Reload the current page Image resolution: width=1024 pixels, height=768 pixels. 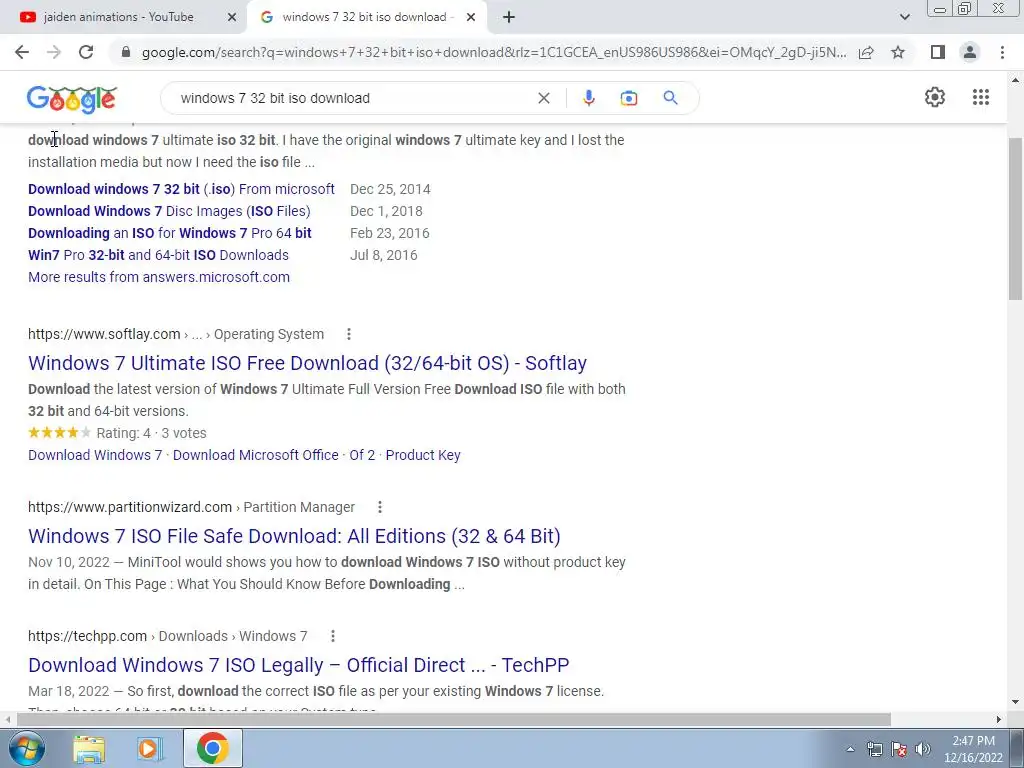pyautogui.click(x=86, y=52)
